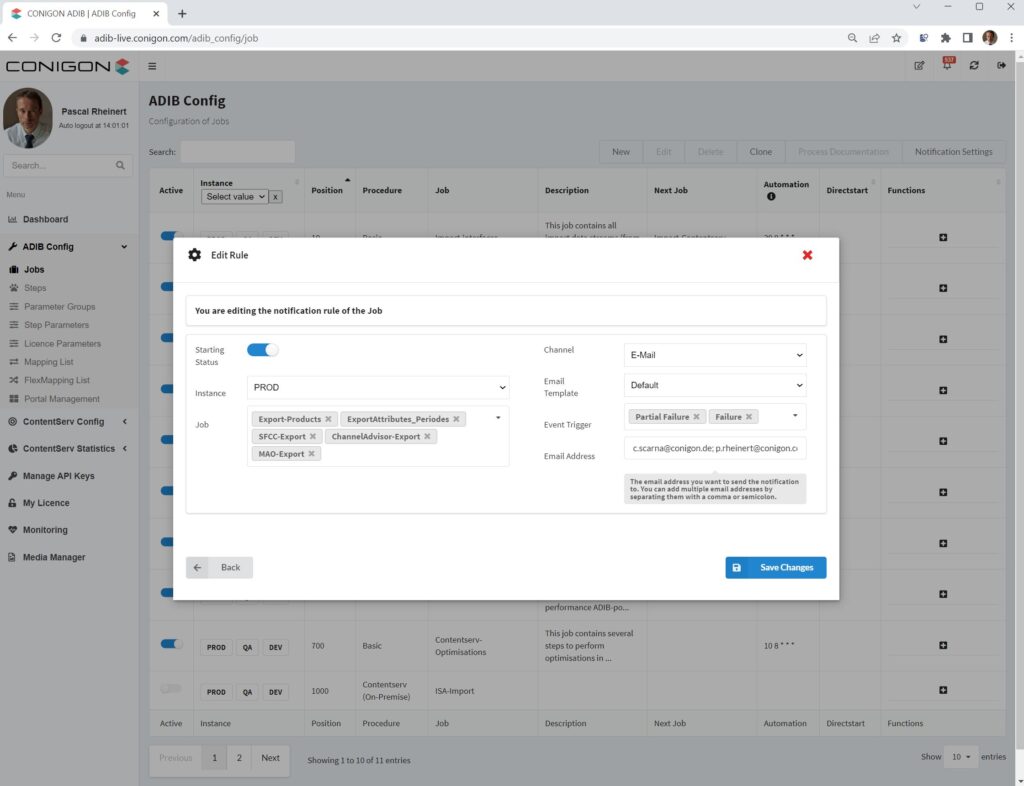Click inside the Email Address field
The image size is (1024, 786).
click(714, 447)
